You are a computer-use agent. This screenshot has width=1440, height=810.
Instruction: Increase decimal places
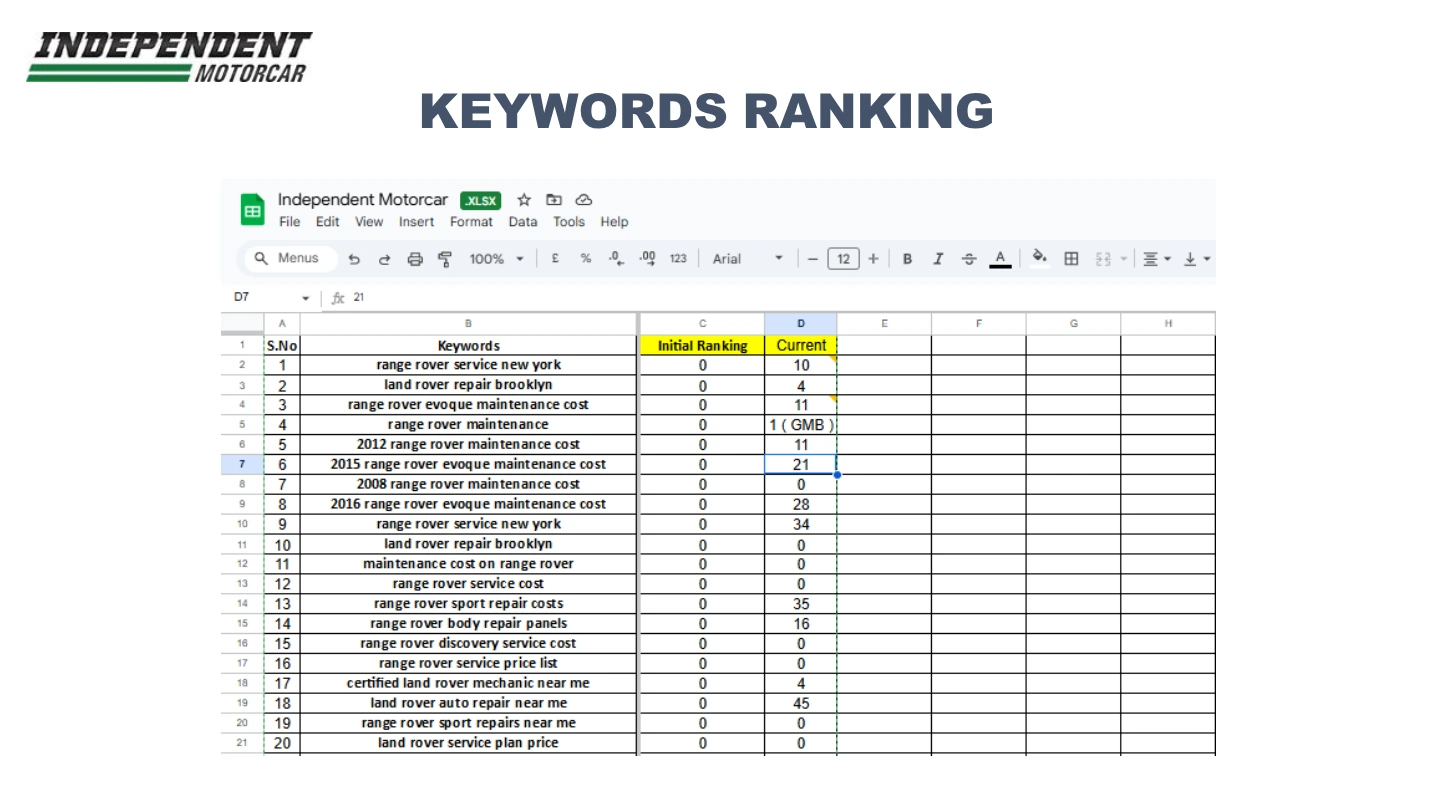tap(647, 259)
